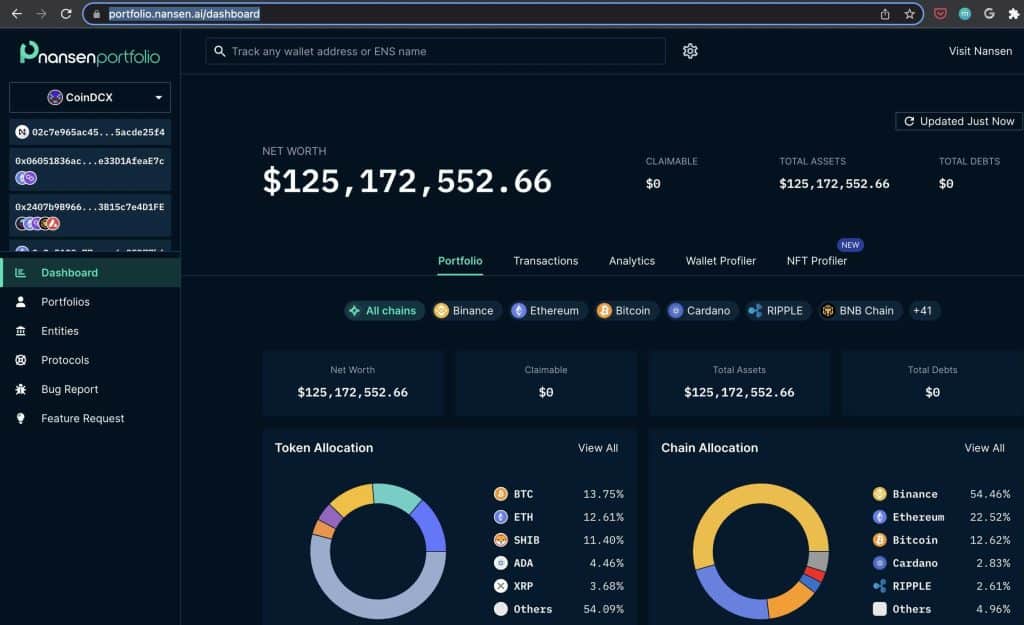Click the Feature Request lightbulb icon
The image size is (1024, 625).
(x=20, y=418)
